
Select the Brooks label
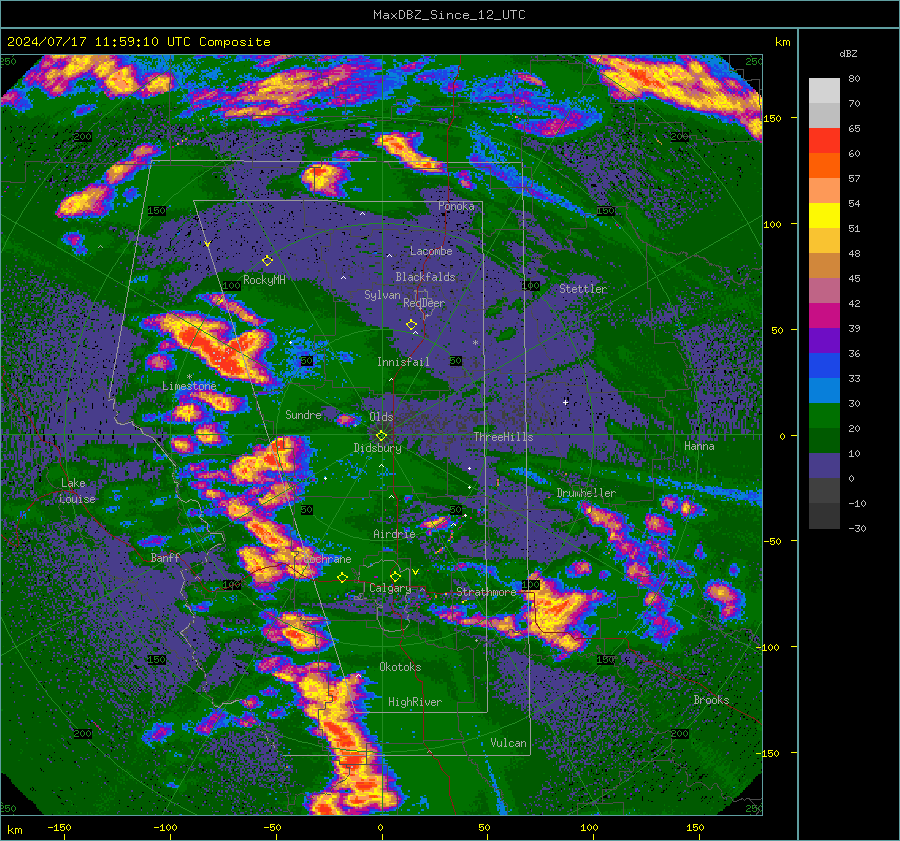[711, 700]
